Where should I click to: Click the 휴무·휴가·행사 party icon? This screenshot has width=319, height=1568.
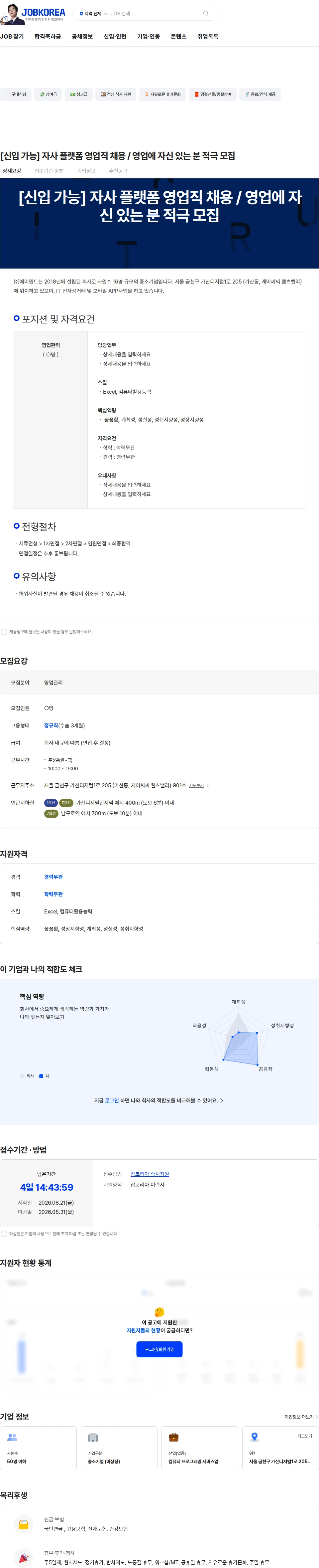24,1558
